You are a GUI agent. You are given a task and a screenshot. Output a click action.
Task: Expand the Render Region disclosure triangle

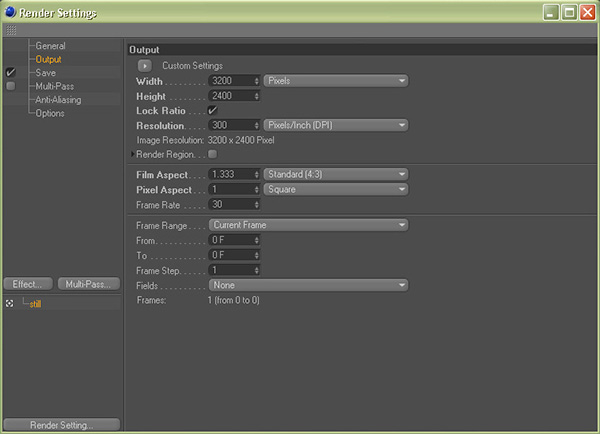point(132,155)
